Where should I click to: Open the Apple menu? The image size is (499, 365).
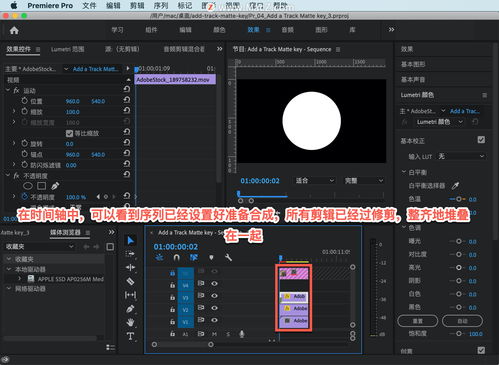tap(14, 5)
